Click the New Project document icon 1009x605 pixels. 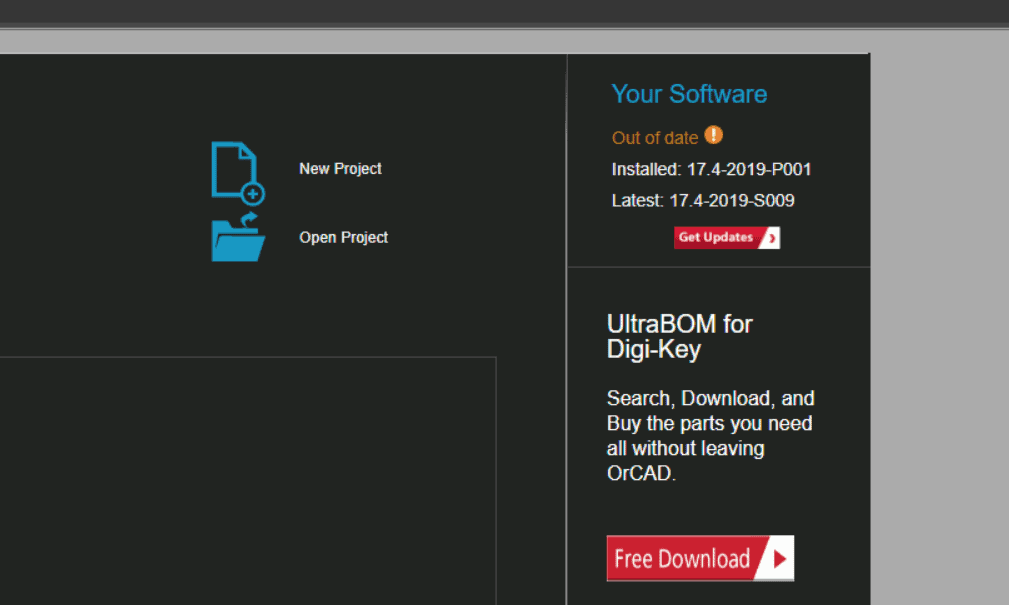click(x=238, y=172)
